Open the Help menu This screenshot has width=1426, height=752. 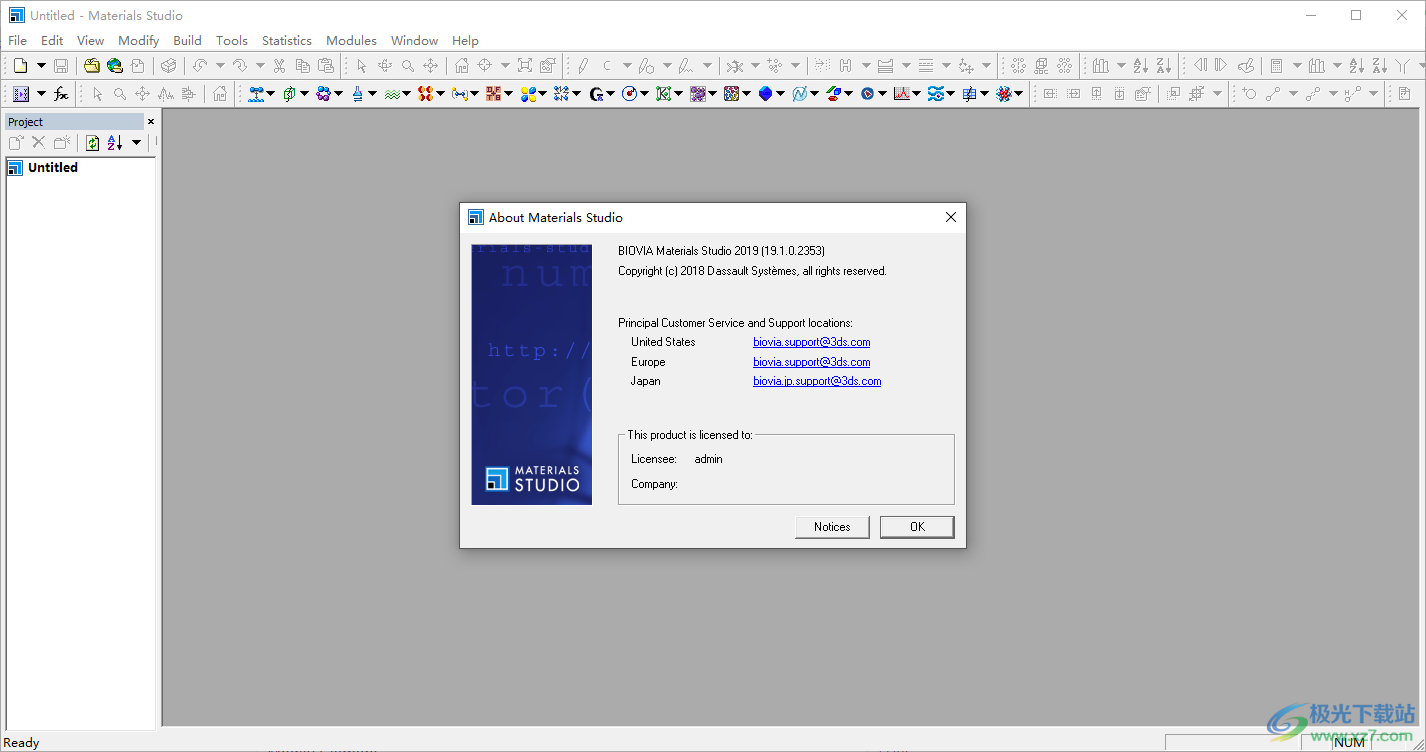click(x=465, y=40)
